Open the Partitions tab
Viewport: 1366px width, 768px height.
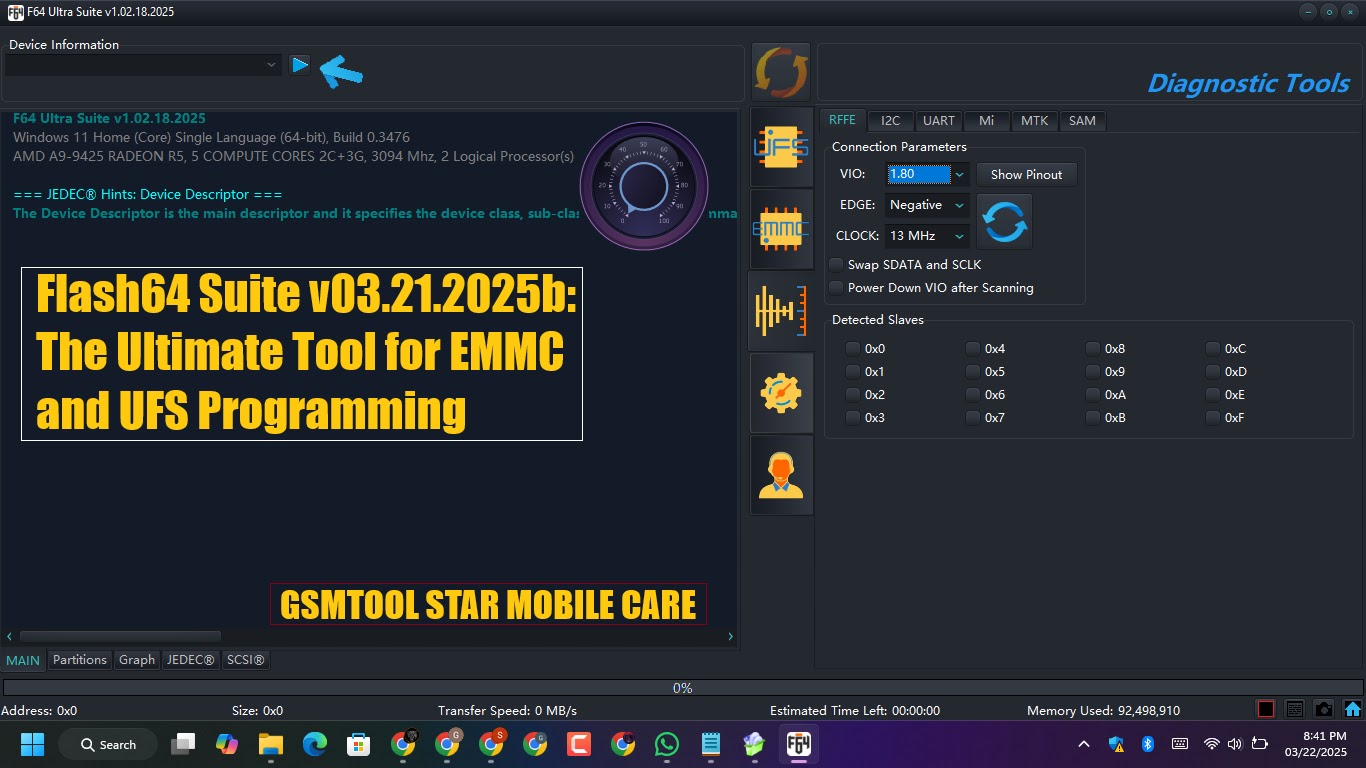pyautogui.click(x=79, y=660)
